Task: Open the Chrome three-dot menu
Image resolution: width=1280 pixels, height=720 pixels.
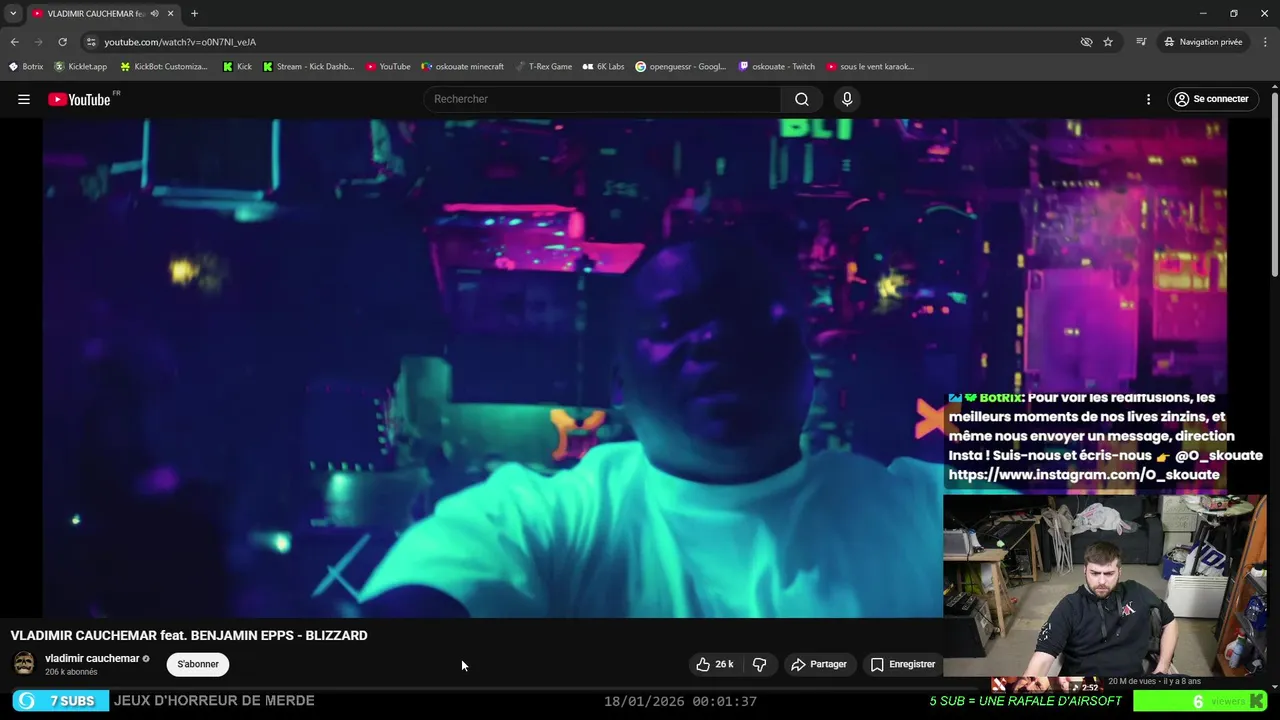Action: 1266,42
